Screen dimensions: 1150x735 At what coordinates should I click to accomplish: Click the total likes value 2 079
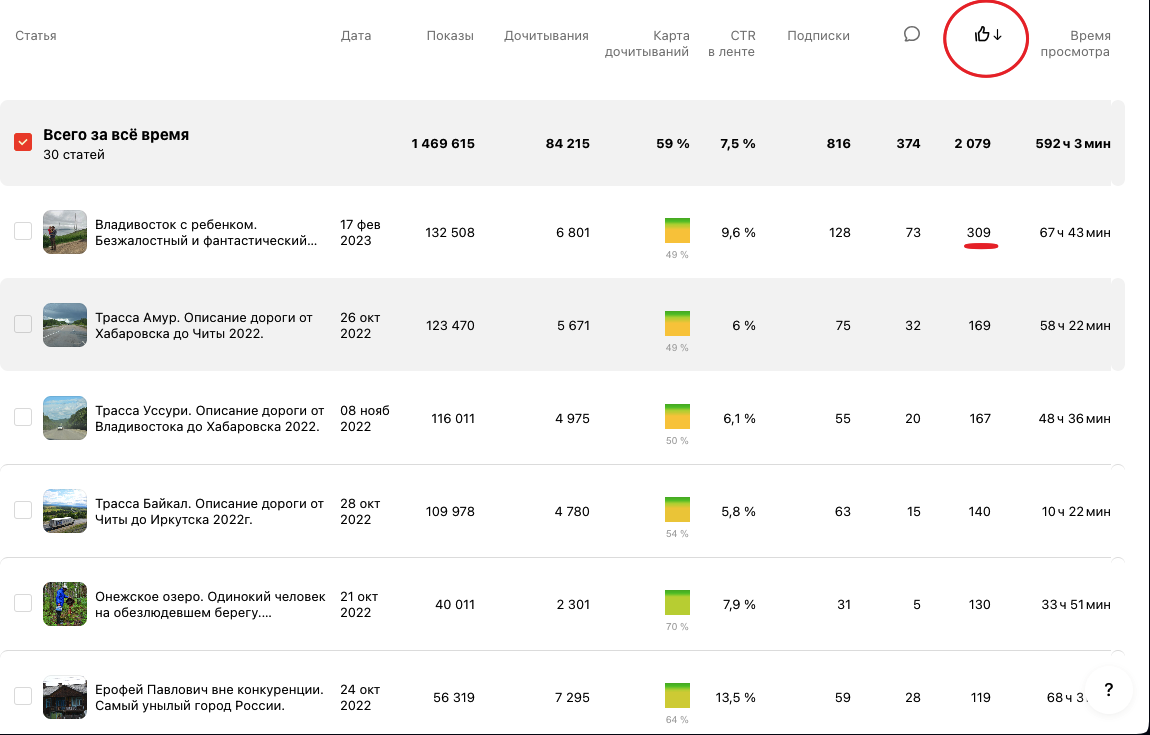[973, 144]
